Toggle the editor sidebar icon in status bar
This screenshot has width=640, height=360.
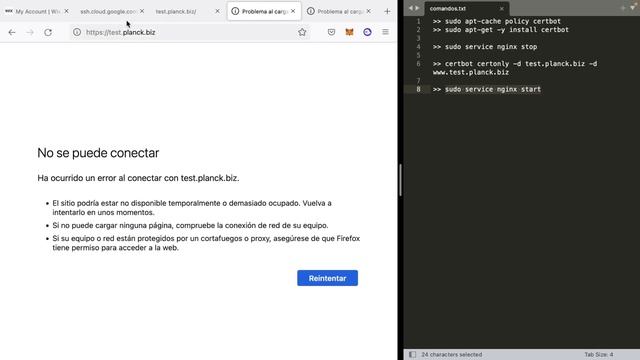tap(412, 354)
